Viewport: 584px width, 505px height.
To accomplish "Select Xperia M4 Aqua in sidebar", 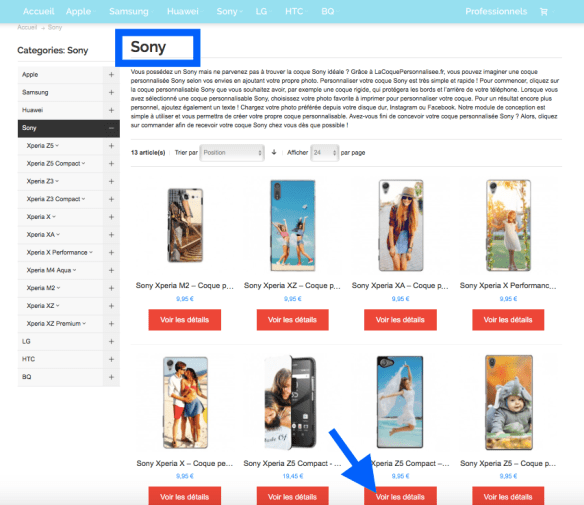I will [x=49, y=270].
